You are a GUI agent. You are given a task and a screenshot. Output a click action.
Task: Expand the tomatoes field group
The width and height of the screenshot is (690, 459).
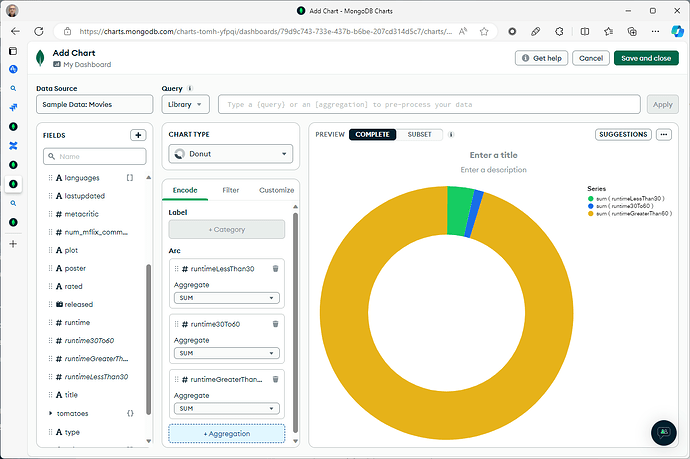point(50,413)
